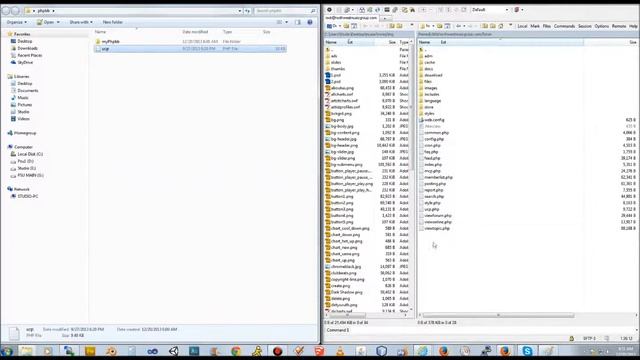Open the Options menu in WinSCP

click(x=601, y=26)
